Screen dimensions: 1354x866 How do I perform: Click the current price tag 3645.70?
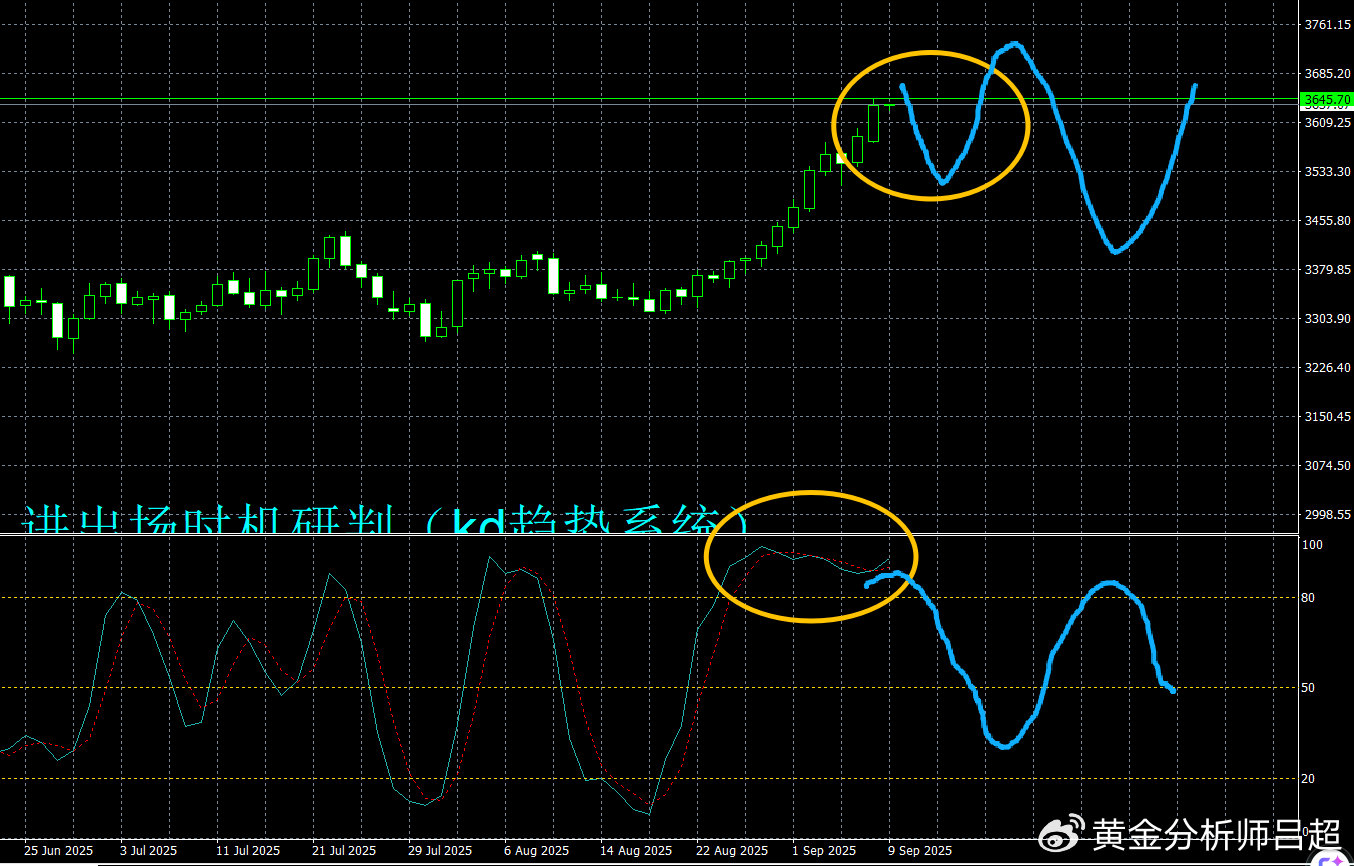[1326, 99]
